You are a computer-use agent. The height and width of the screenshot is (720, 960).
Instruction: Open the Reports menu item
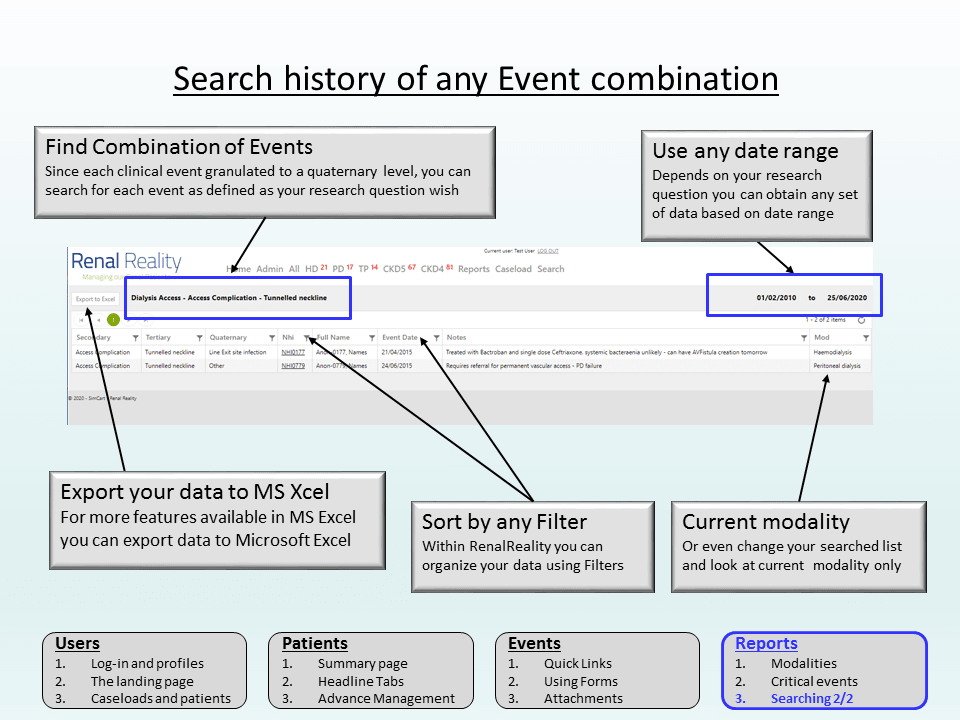click(x=474, y=269)
